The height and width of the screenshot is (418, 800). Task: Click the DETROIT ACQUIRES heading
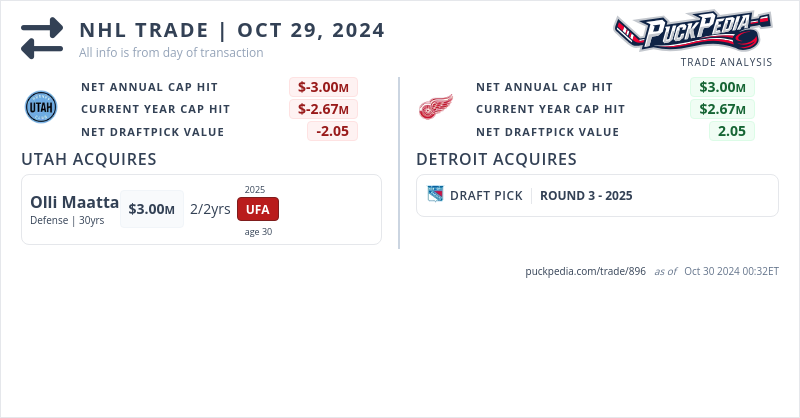click(496, 159)
